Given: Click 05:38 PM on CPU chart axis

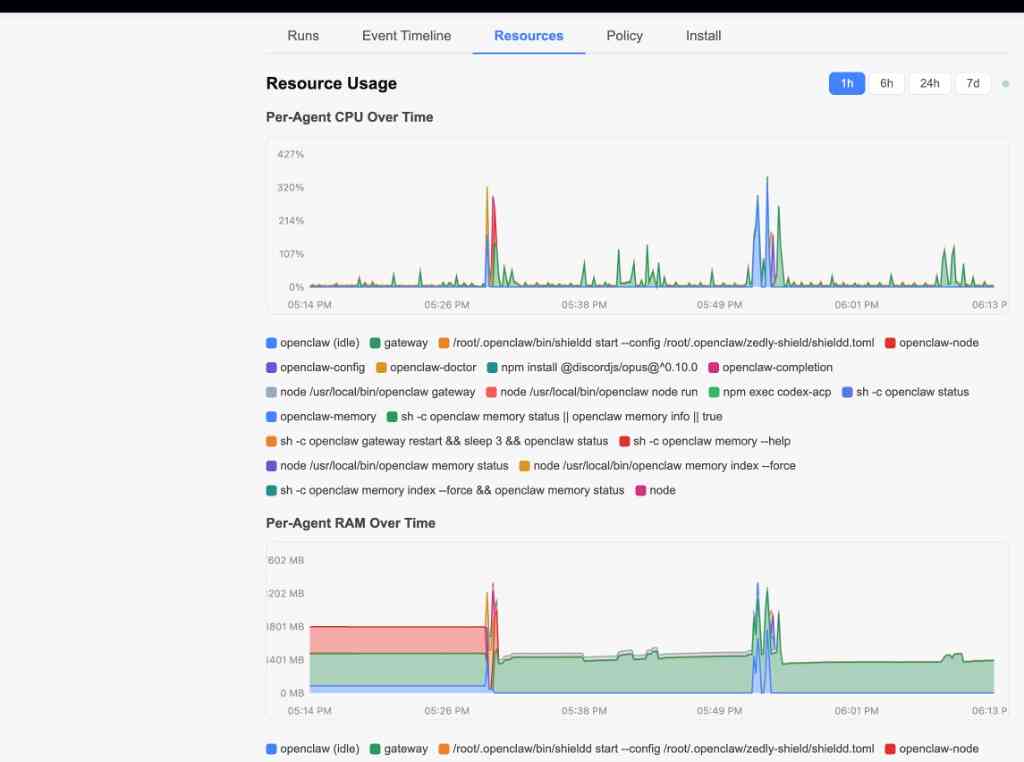Looking at the screenshot, I should tap(584, 305).
